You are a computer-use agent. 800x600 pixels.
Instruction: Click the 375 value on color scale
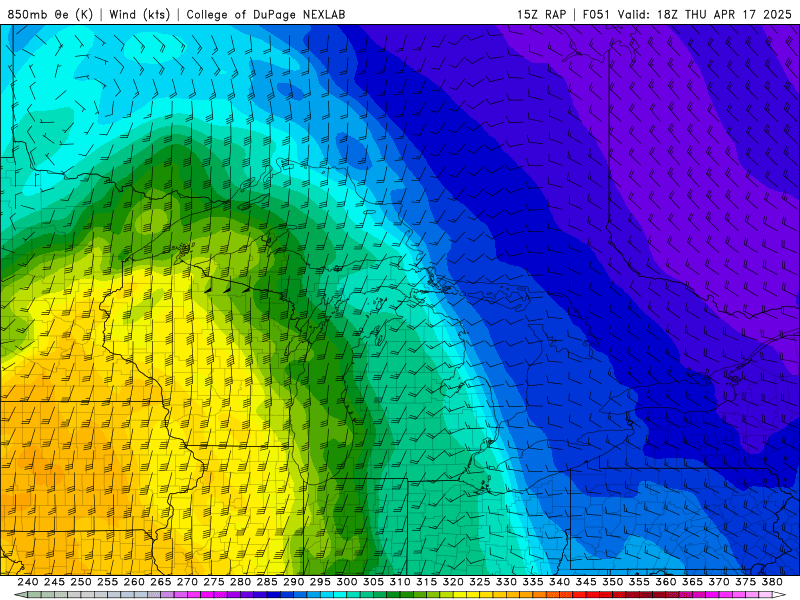(x=745, y=582)
